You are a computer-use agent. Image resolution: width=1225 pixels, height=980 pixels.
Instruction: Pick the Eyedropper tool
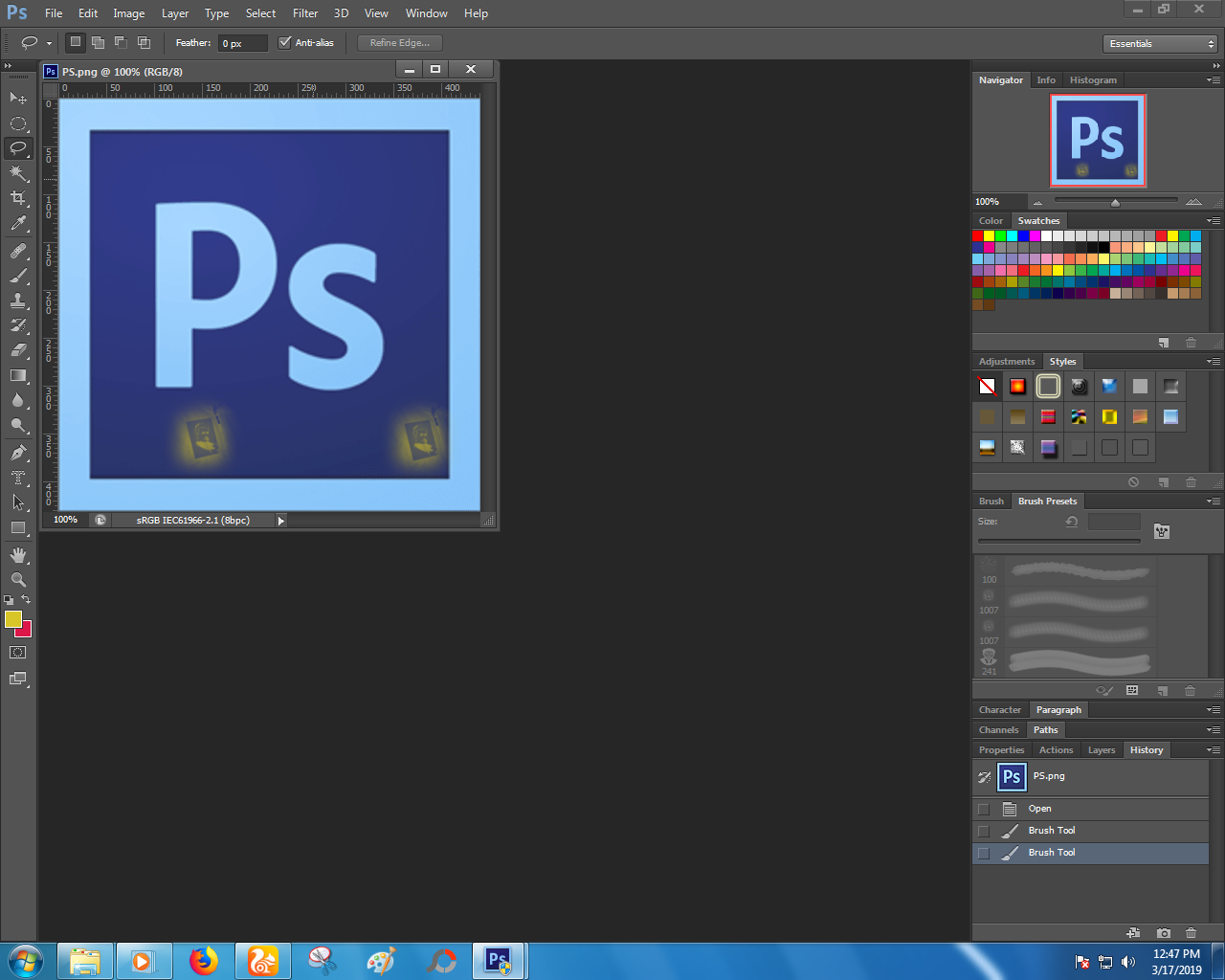pos(18,224)
